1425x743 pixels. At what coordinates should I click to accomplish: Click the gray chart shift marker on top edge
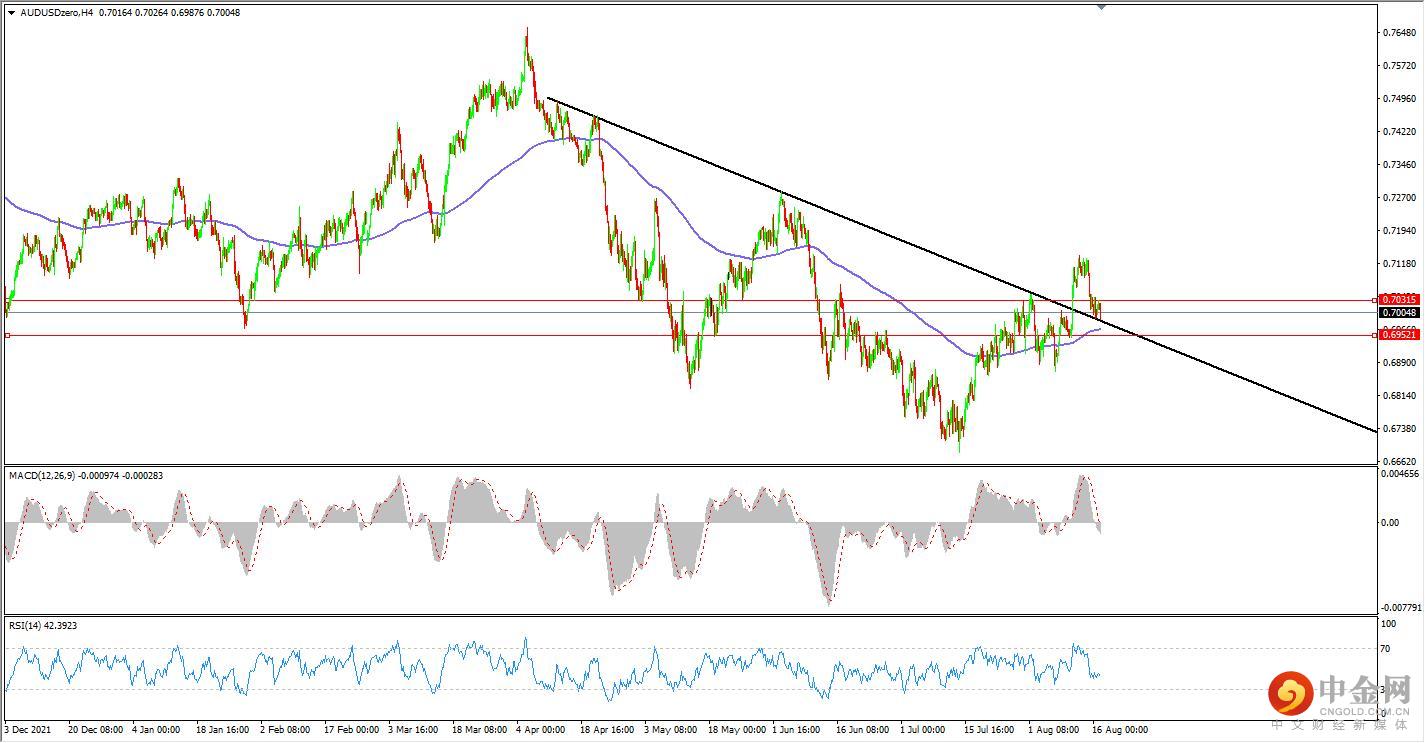pyautogui.click(x=1101, y=6)
